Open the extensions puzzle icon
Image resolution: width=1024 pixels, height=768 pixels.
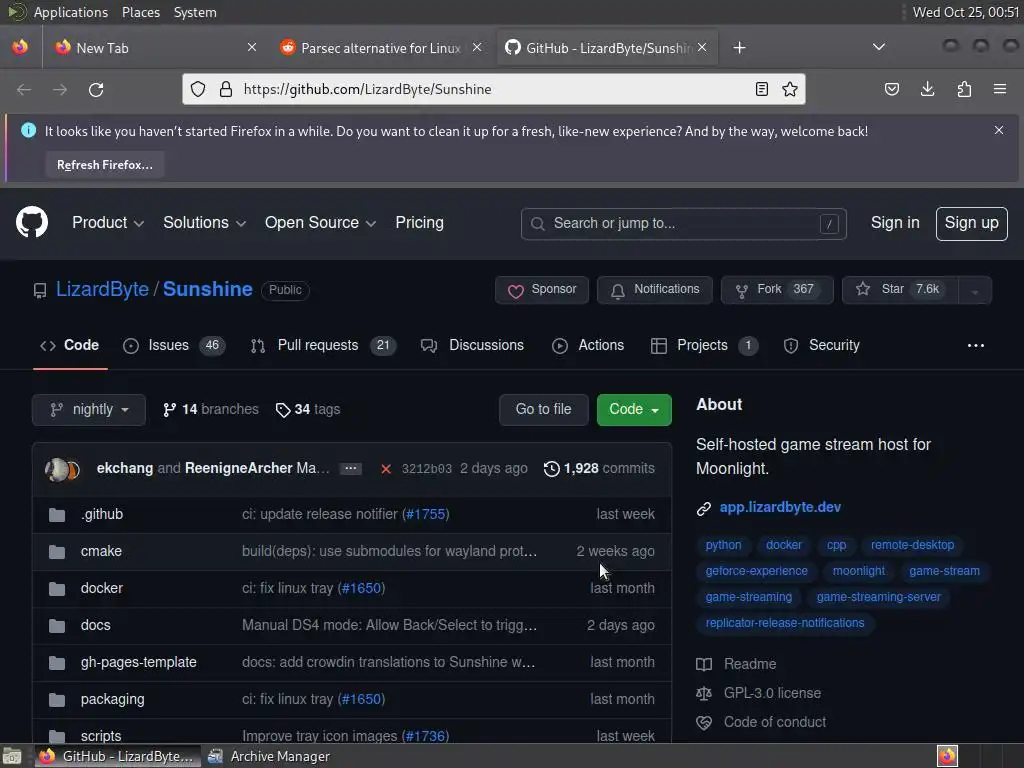pyautogui.click(x=964, y=89)
